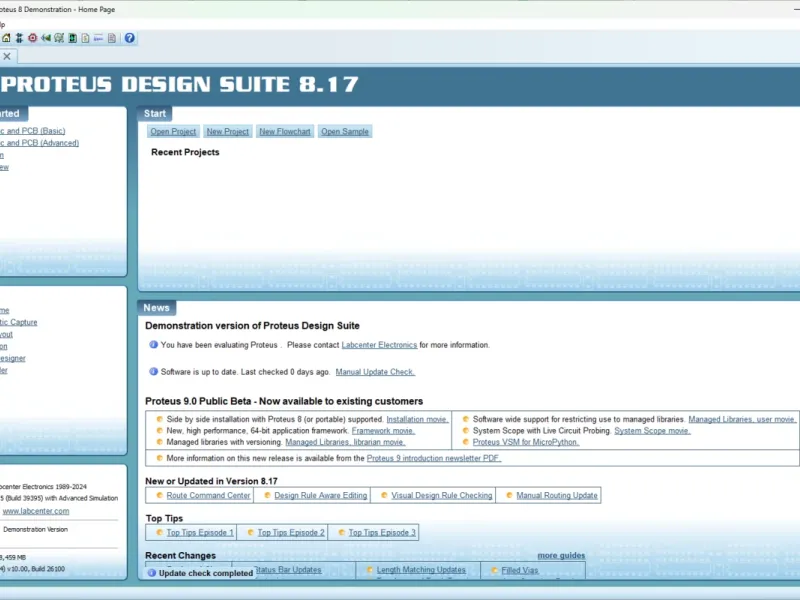This screenshot has width=800, height=600.
Task: Follow the Labcenter Electronics contact link
Action: 379,345
